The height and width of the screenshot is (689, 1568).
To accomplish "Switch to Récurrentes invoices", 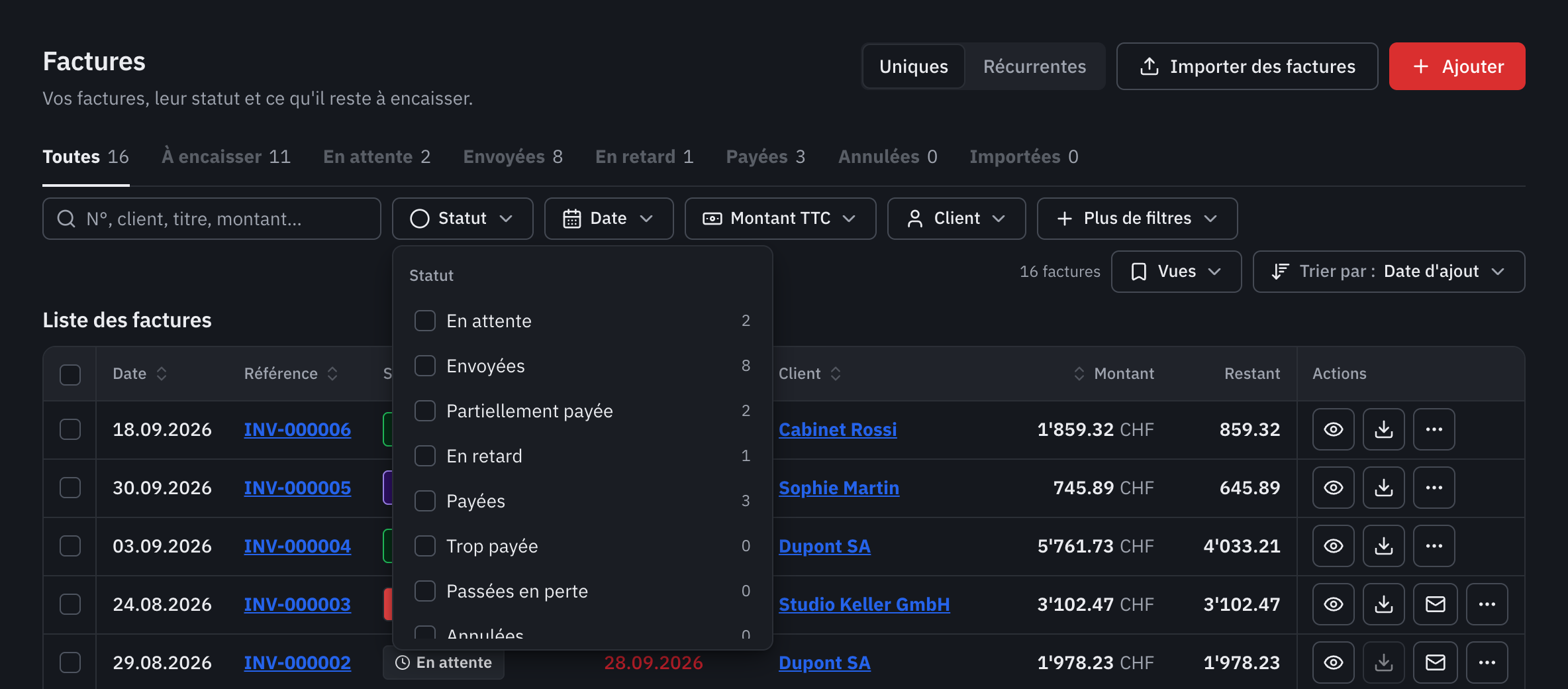I will (x=1034, y=66).
